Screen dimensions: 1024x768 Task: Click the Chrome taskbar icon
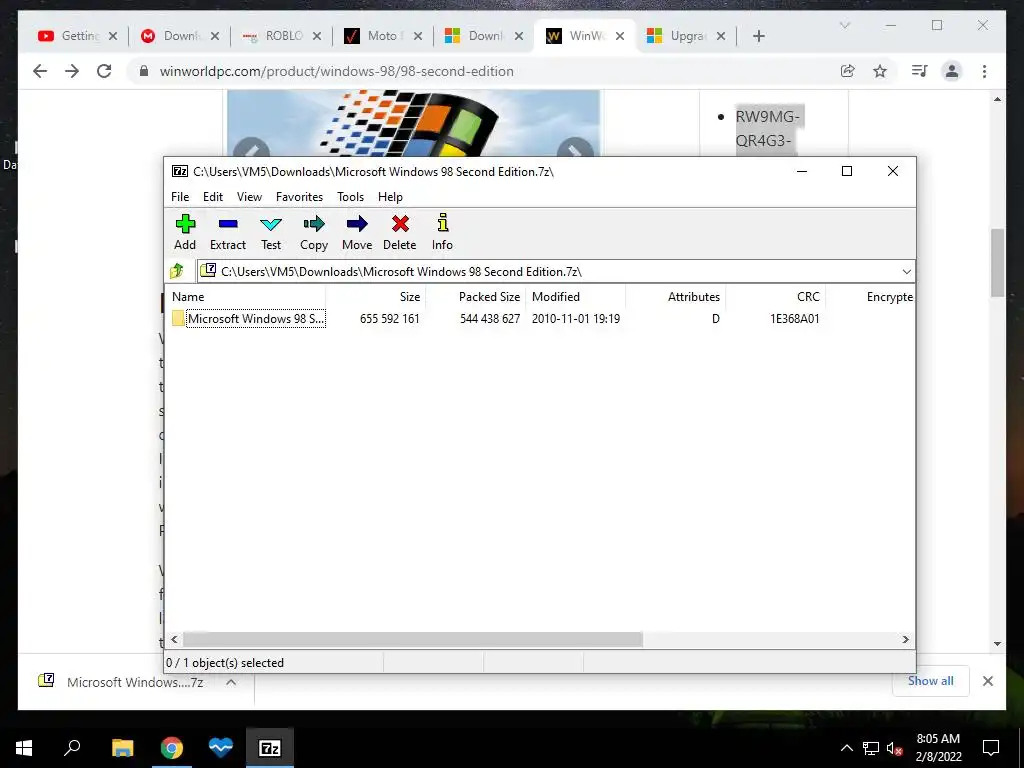pos(172,748)
